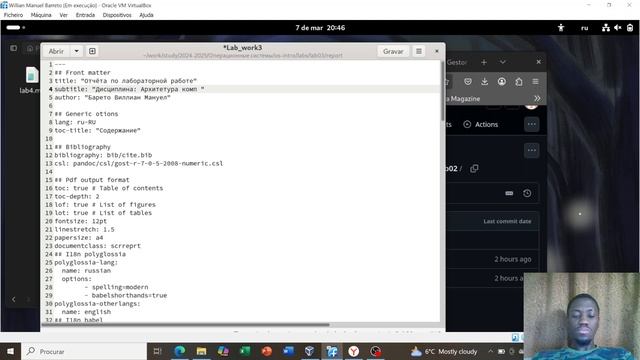This screenshot has height=360, width=640.
Task: Expand the Abrir recent files dropdown arrow
Action: 76,51
